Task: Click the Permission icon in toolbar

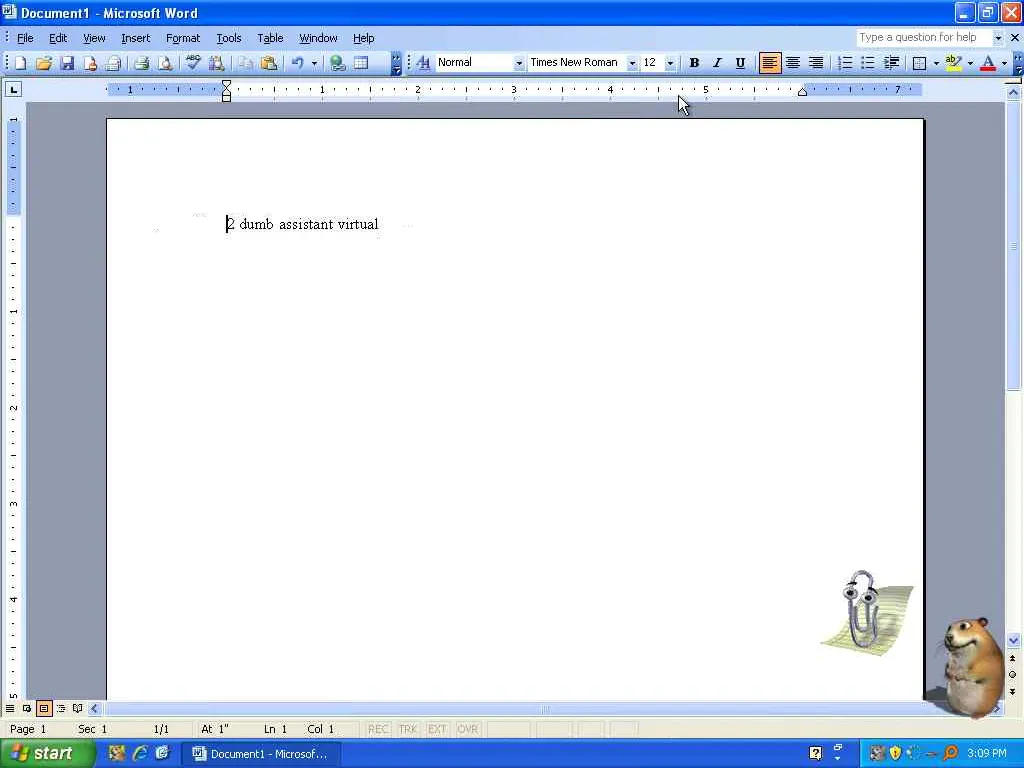Action: coord(90,63)
